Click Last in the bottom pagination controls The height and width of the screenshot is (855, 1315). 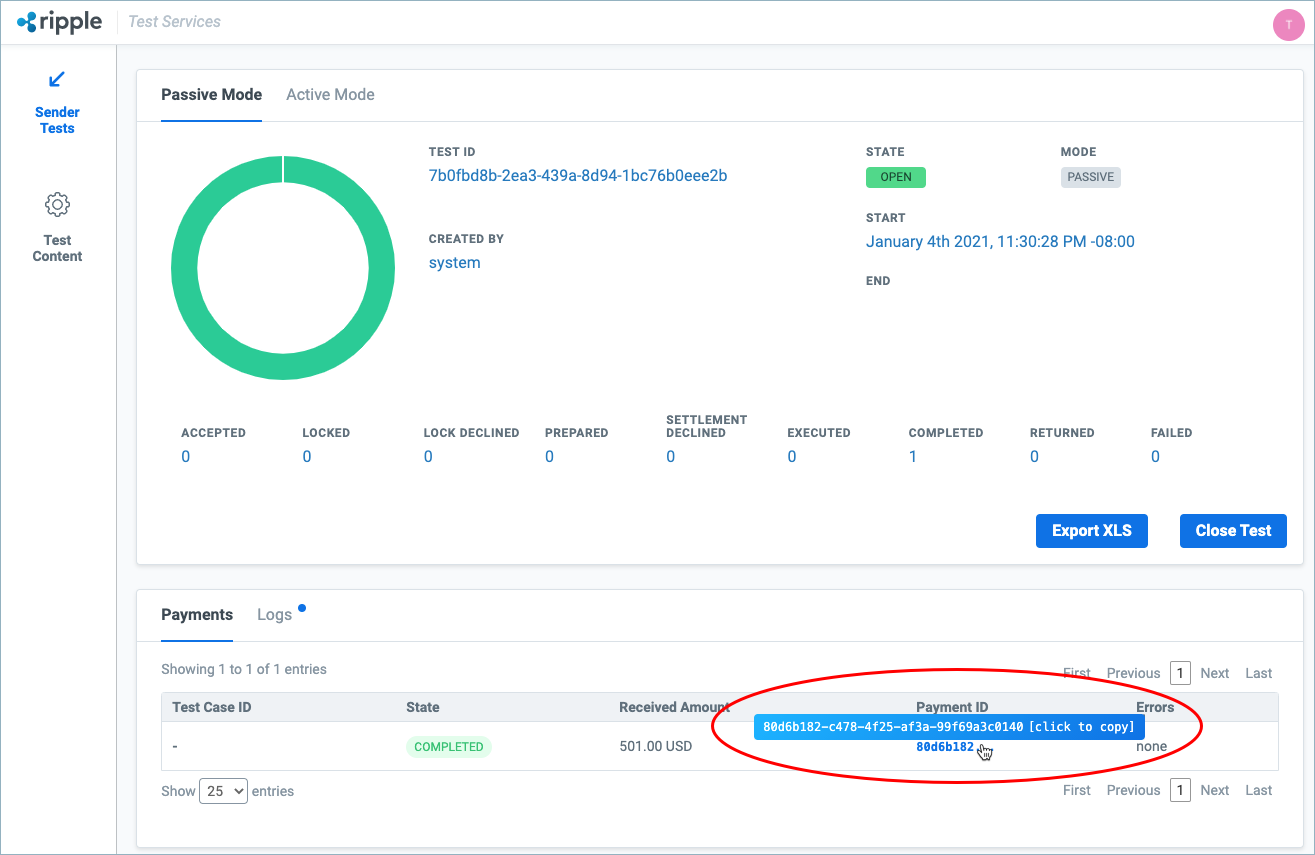tap(1258, 790)
